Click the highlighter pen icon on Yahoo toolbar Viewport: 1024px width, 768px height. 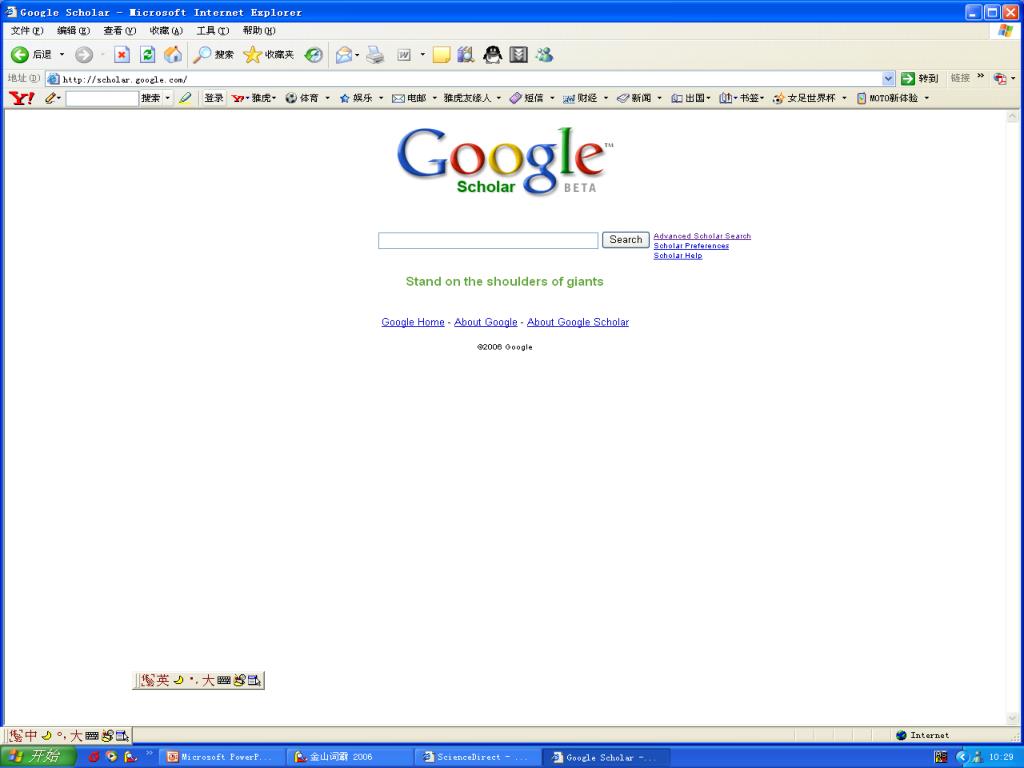[x=185, y=98]
